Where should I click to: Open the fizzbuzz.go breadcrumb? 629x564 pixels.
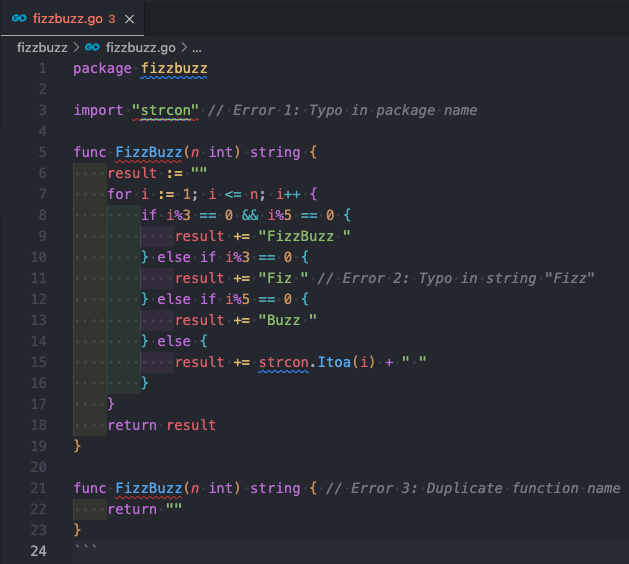[x=140, y=48]
